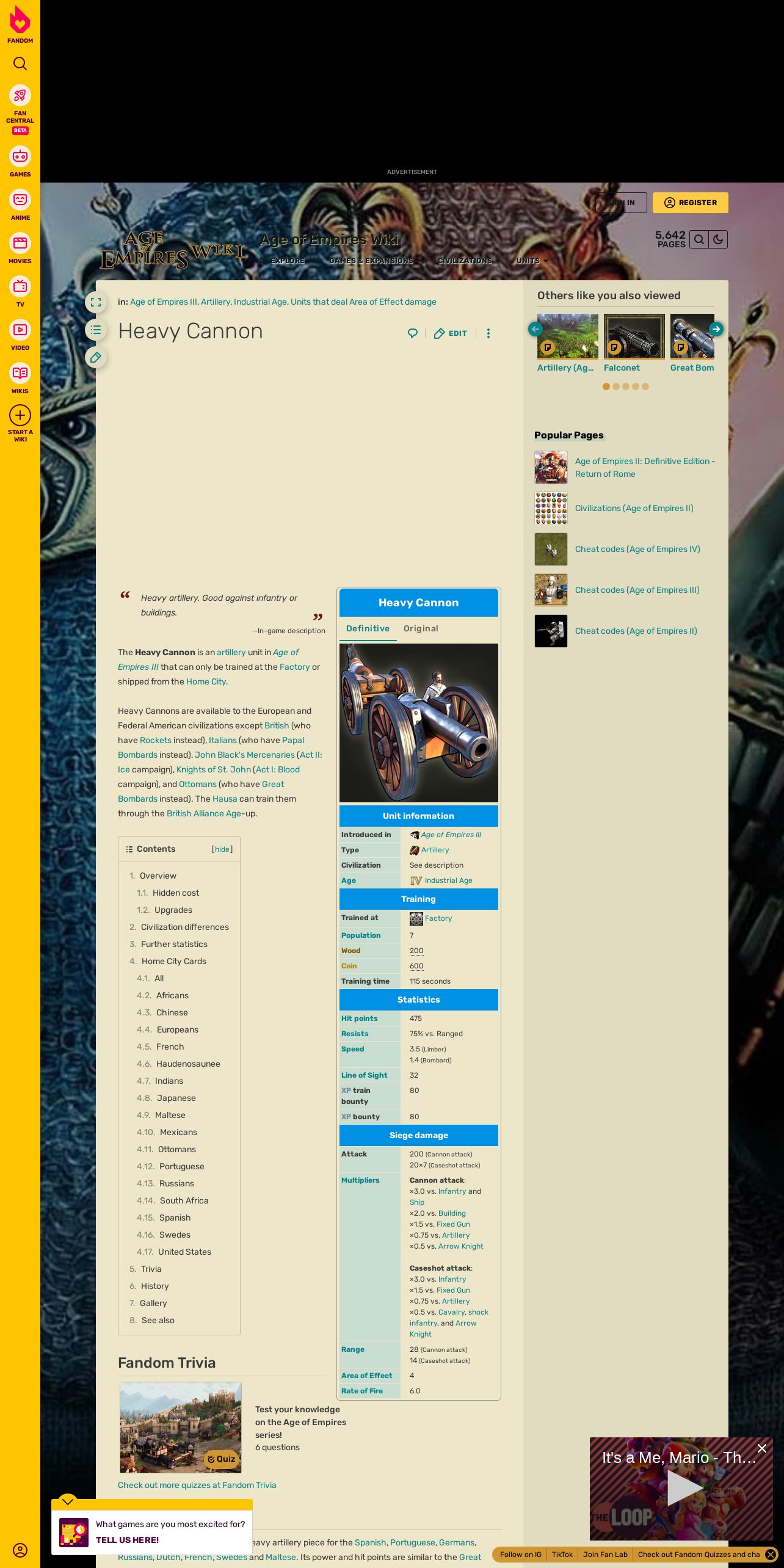
Task: Select the second carousel pagination dot
Action: coord(616,387)
